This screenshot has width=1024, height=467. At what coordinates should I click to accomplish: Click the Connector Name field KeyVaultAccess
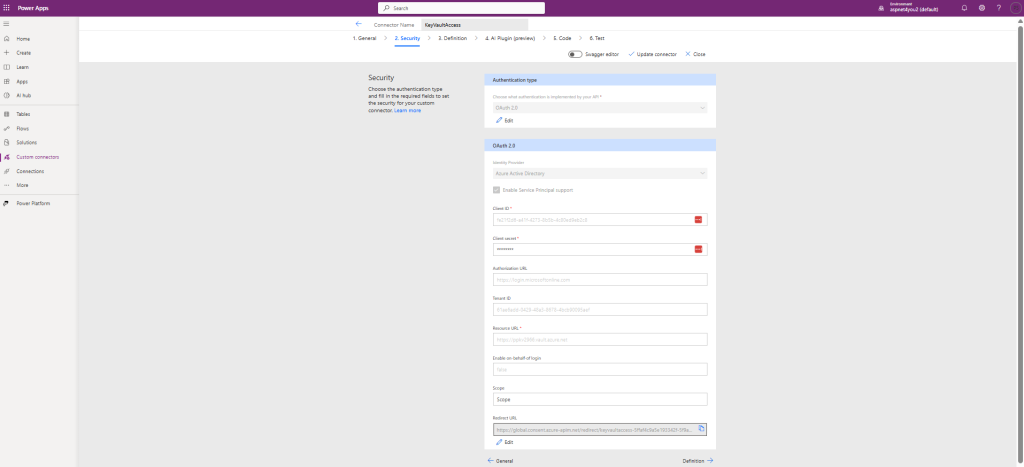(475, 25)
